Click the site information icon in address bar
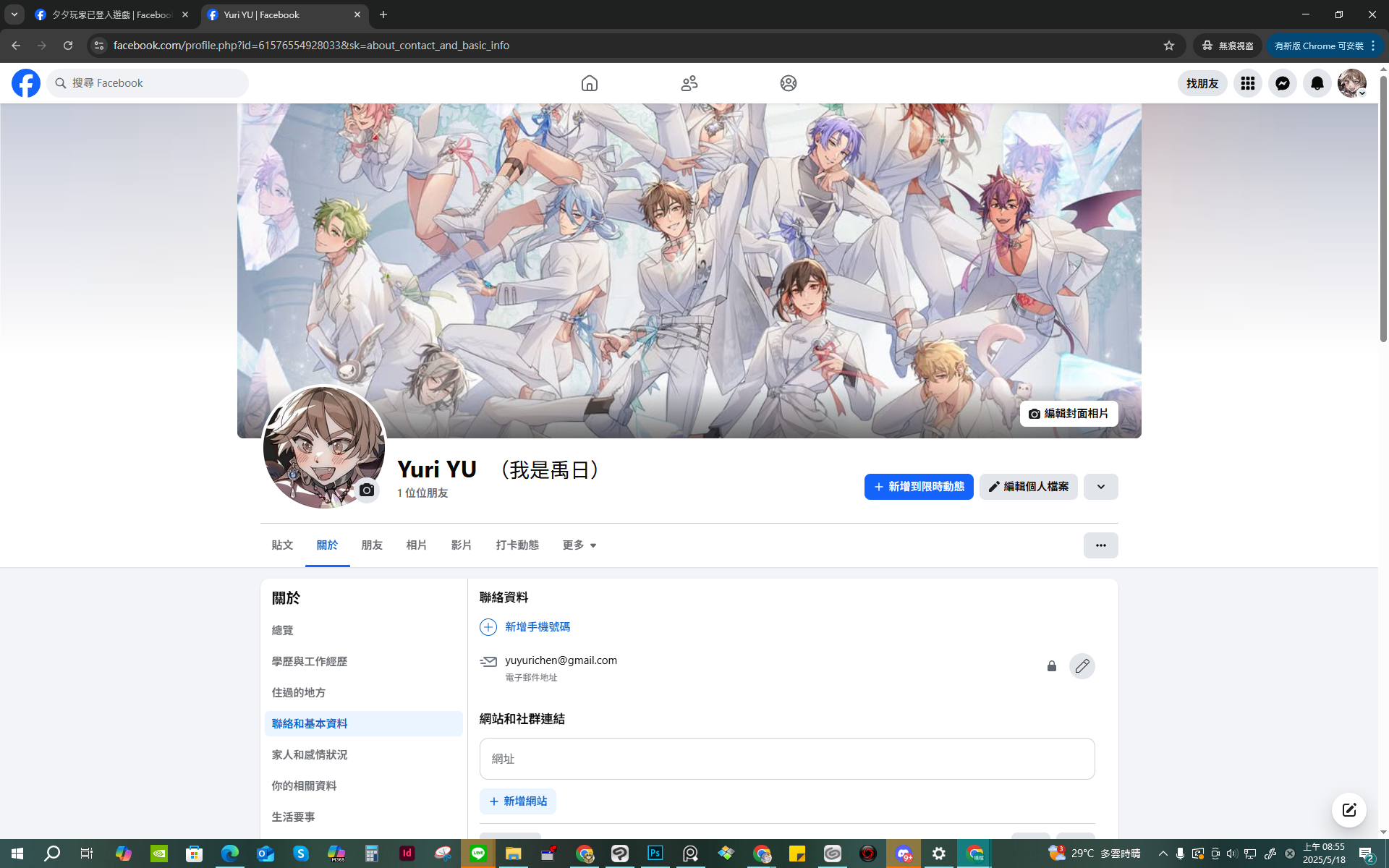The image size is (1389, 868). pyautogui.click(x=99, y=46)
